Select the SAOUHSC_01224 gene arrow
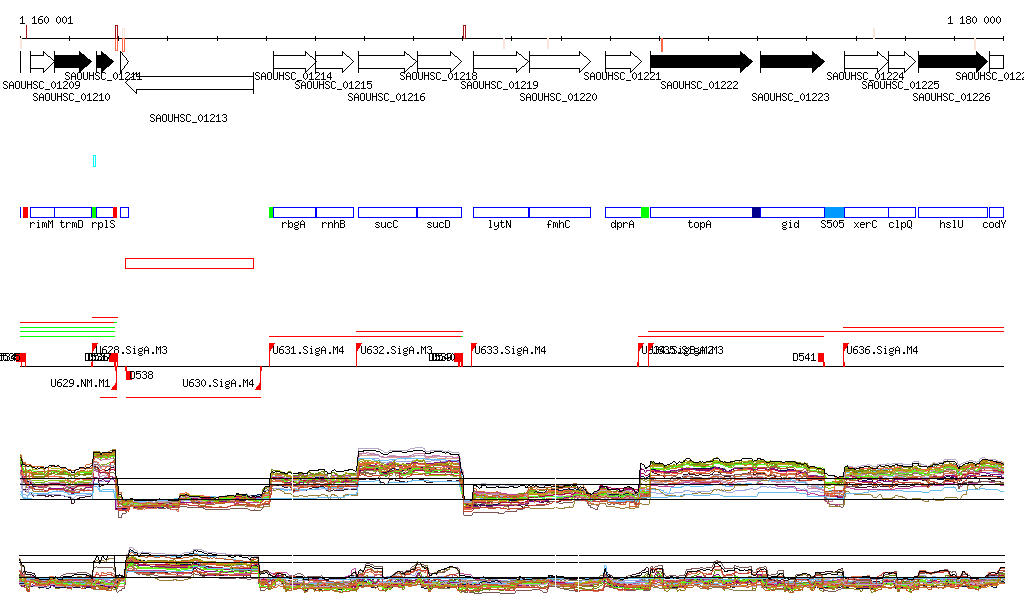This screenshot has height=611, width=1024. tap(866, 62)
